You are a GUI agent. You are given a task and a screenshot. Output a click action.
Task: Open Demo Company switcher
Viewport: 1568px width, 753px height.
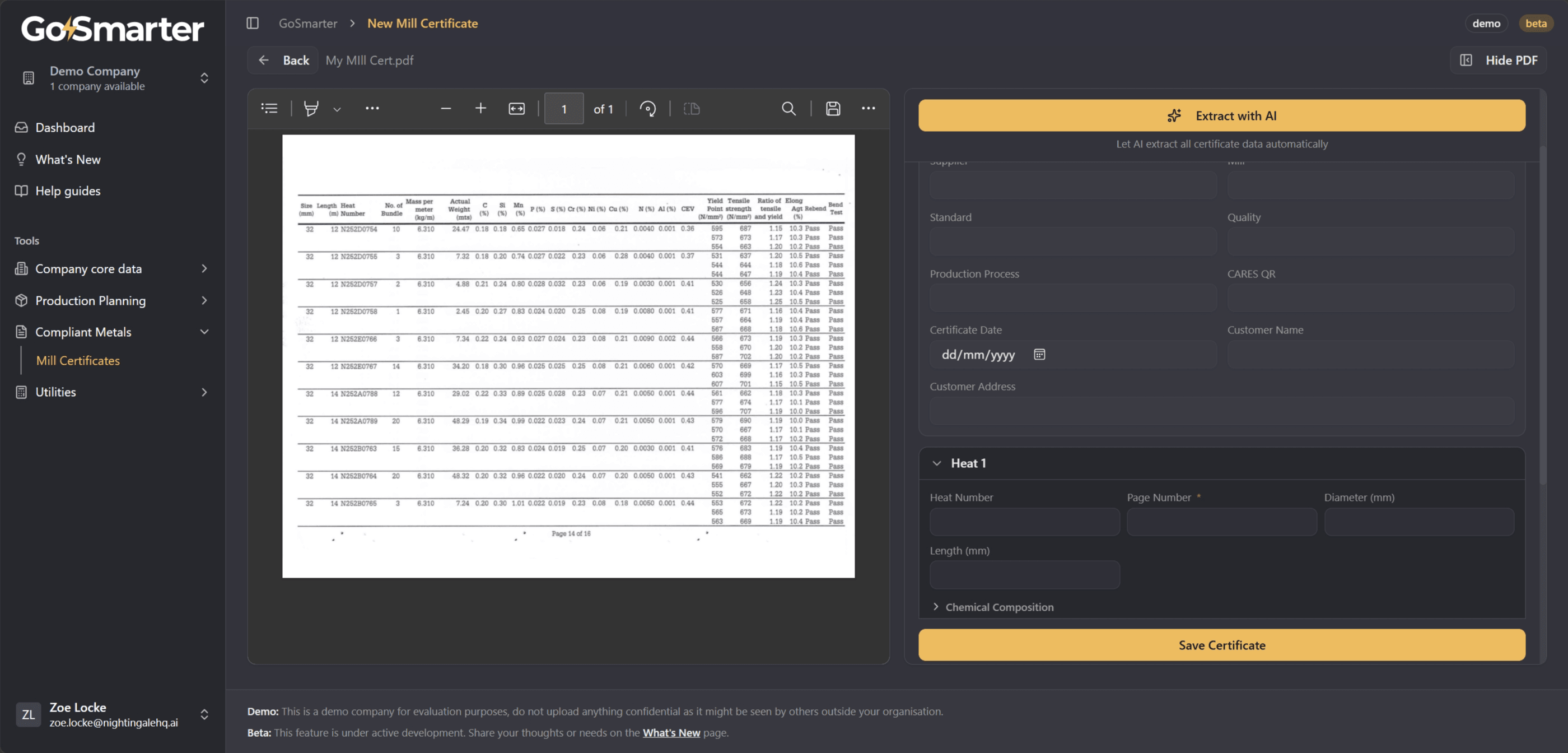click(x=112, y=78)
